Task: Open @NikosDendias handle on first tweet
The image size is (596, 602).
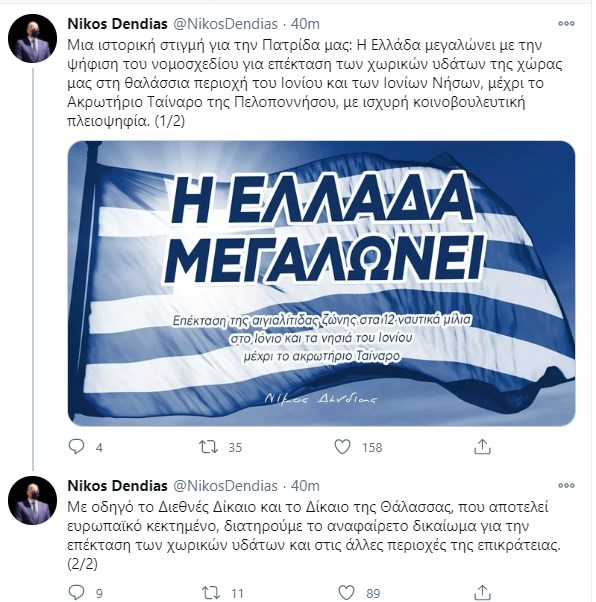Action: click(225, 24)
